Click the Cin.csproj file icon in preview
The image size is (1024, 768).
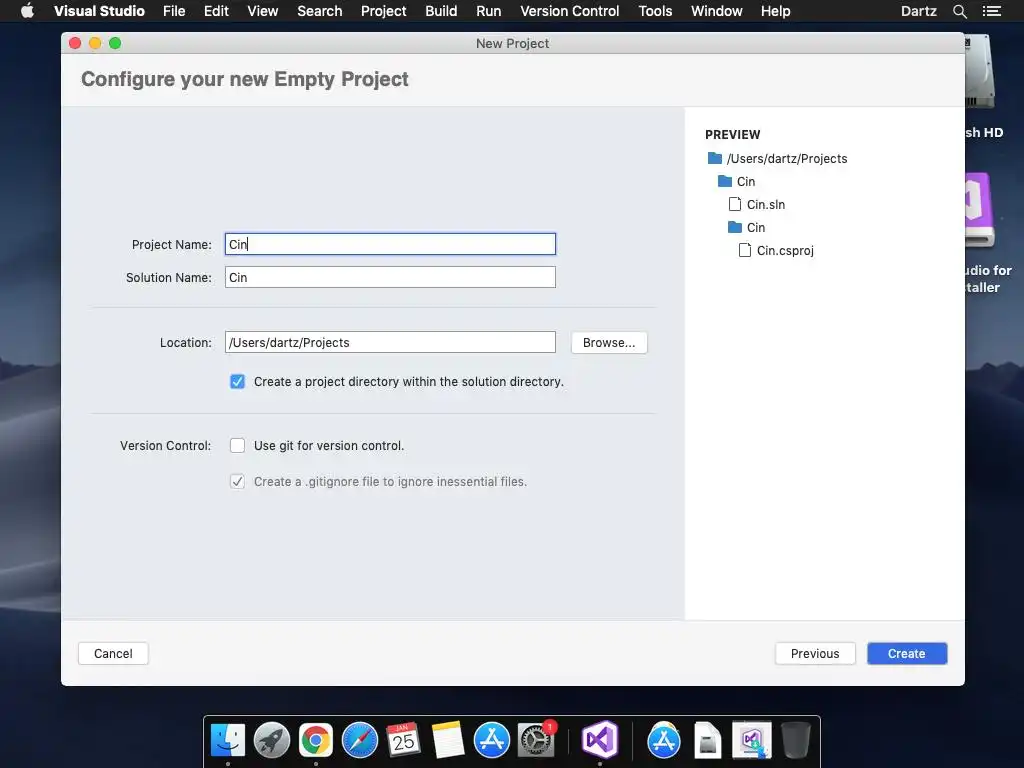(x=744, y=250)
